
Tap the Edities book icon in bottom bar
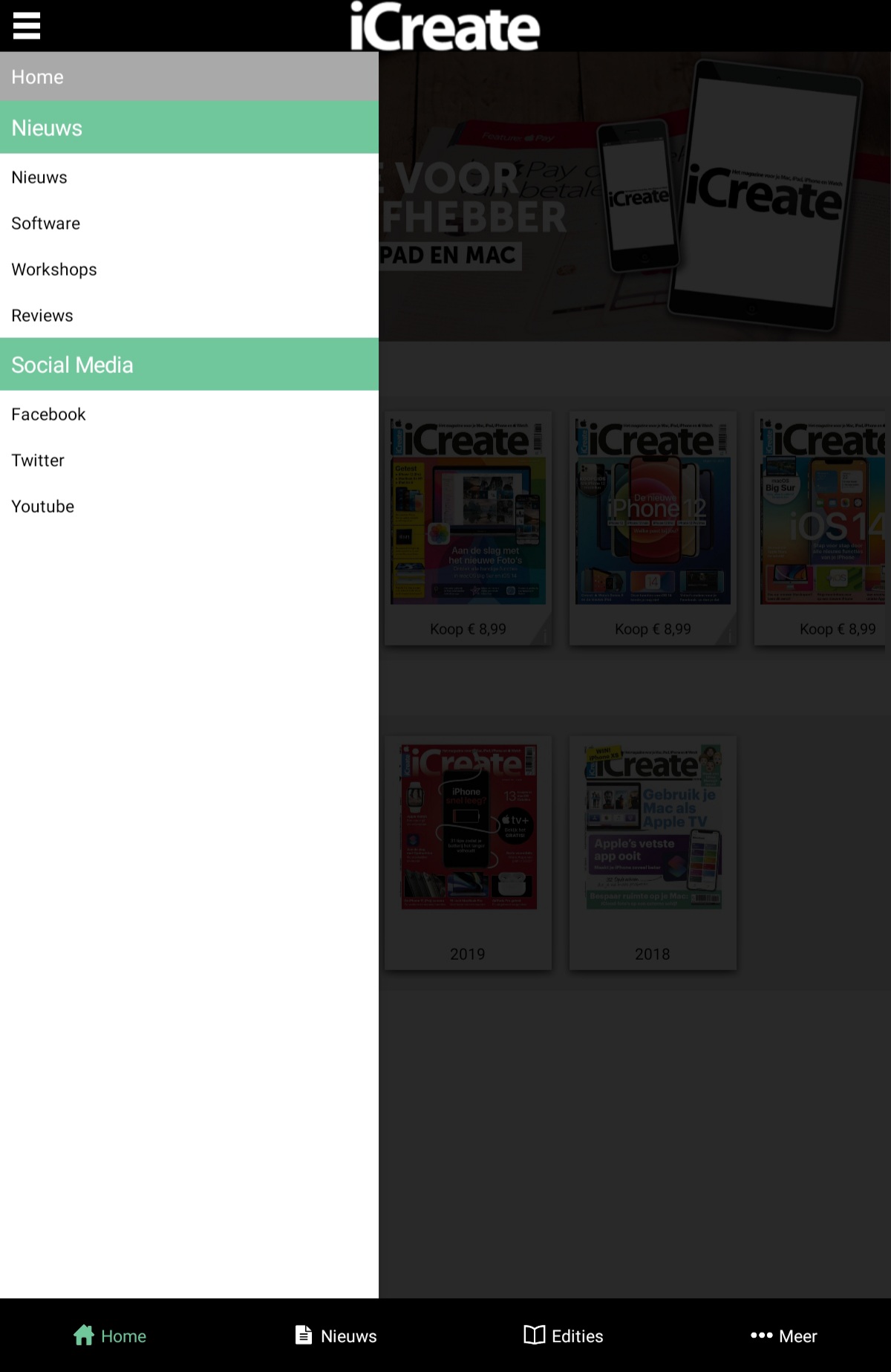pyautogui.click(x=534, y=1335)
